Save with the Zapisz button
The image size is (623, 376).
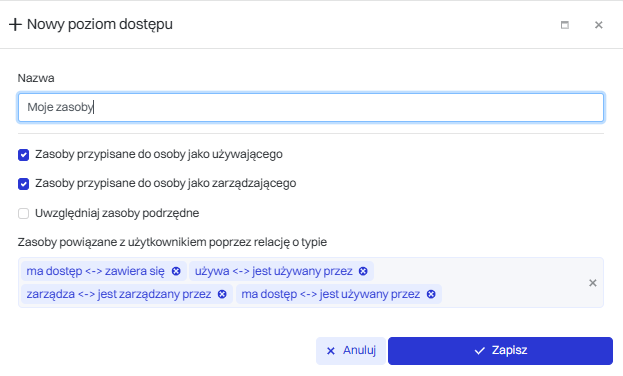(500, 351)
